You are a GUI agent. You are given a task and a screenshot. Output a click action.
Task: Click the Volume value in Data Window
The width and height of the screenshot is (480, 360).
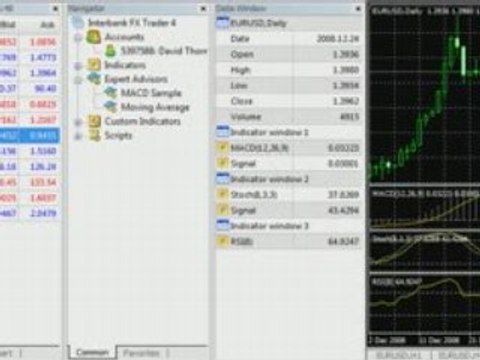tap(350, 117)
